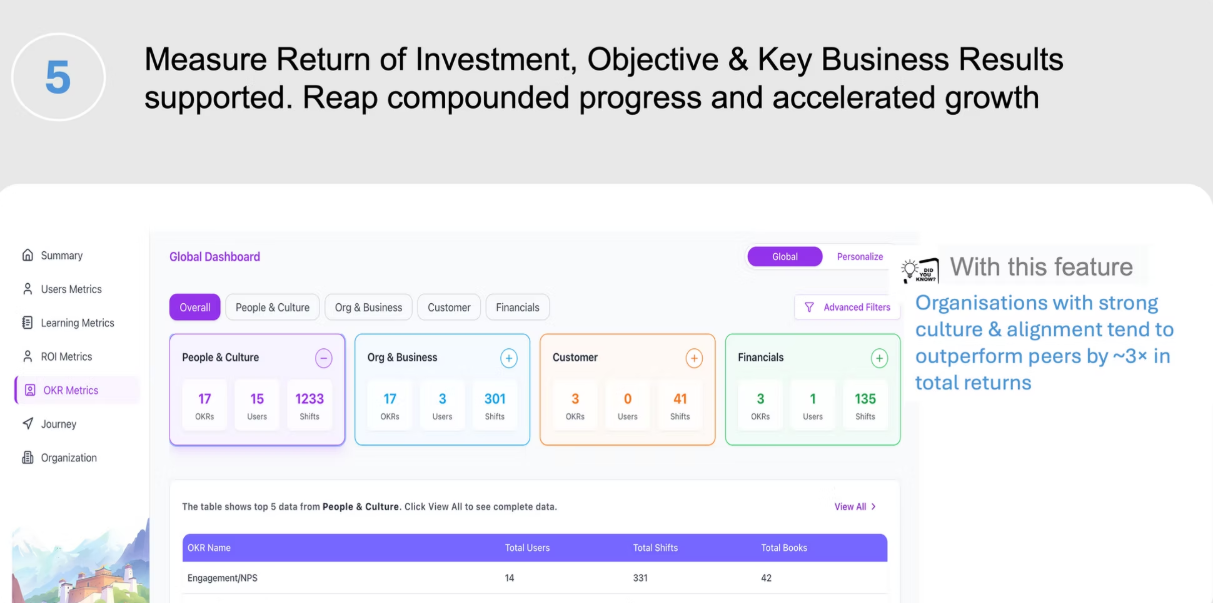Click the Summary home icon in sidebar
Screen dimensions: 1213x603
(28, 256)
